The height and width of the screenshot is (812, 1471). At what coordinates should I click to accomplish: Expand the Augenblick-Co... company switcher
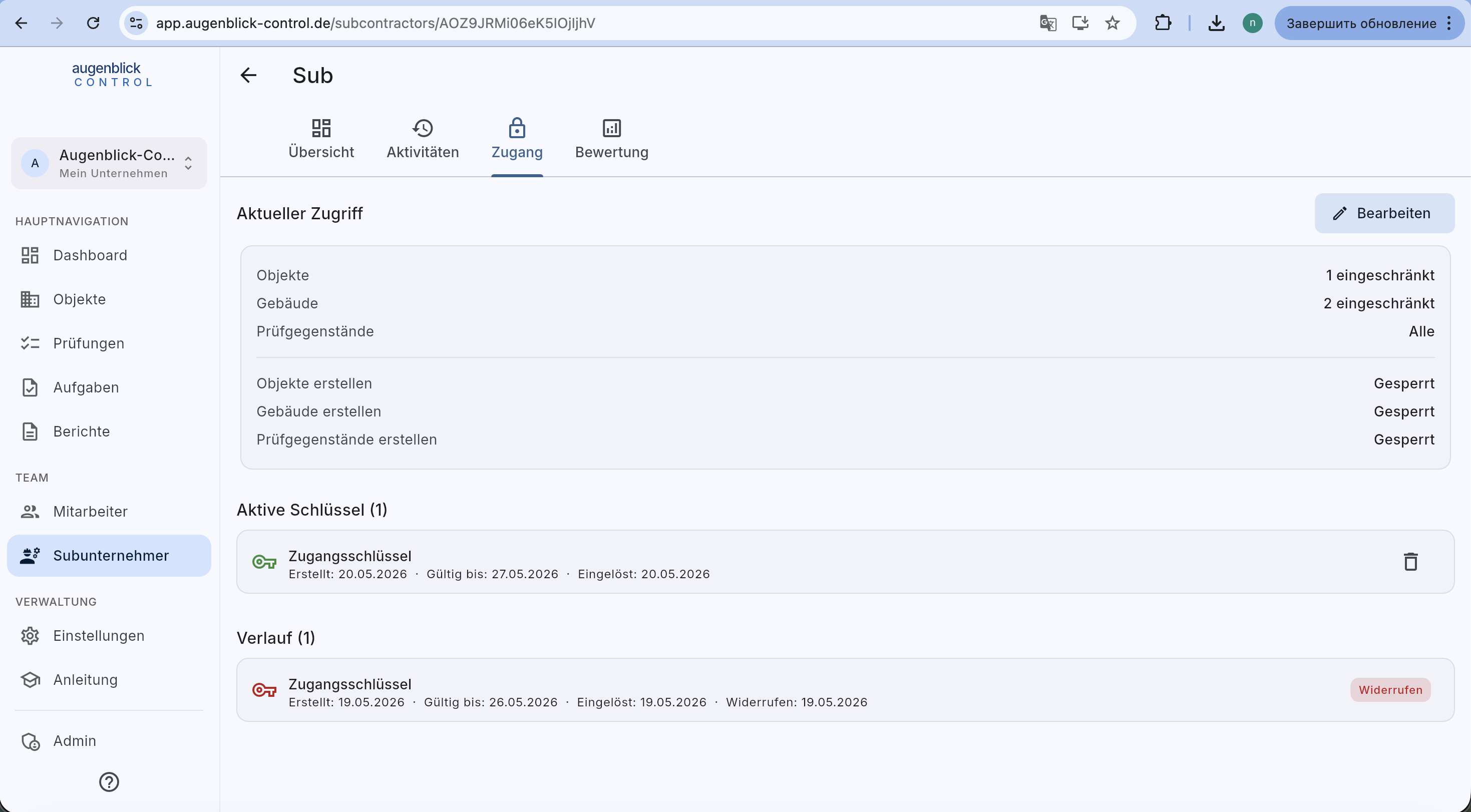109,163
